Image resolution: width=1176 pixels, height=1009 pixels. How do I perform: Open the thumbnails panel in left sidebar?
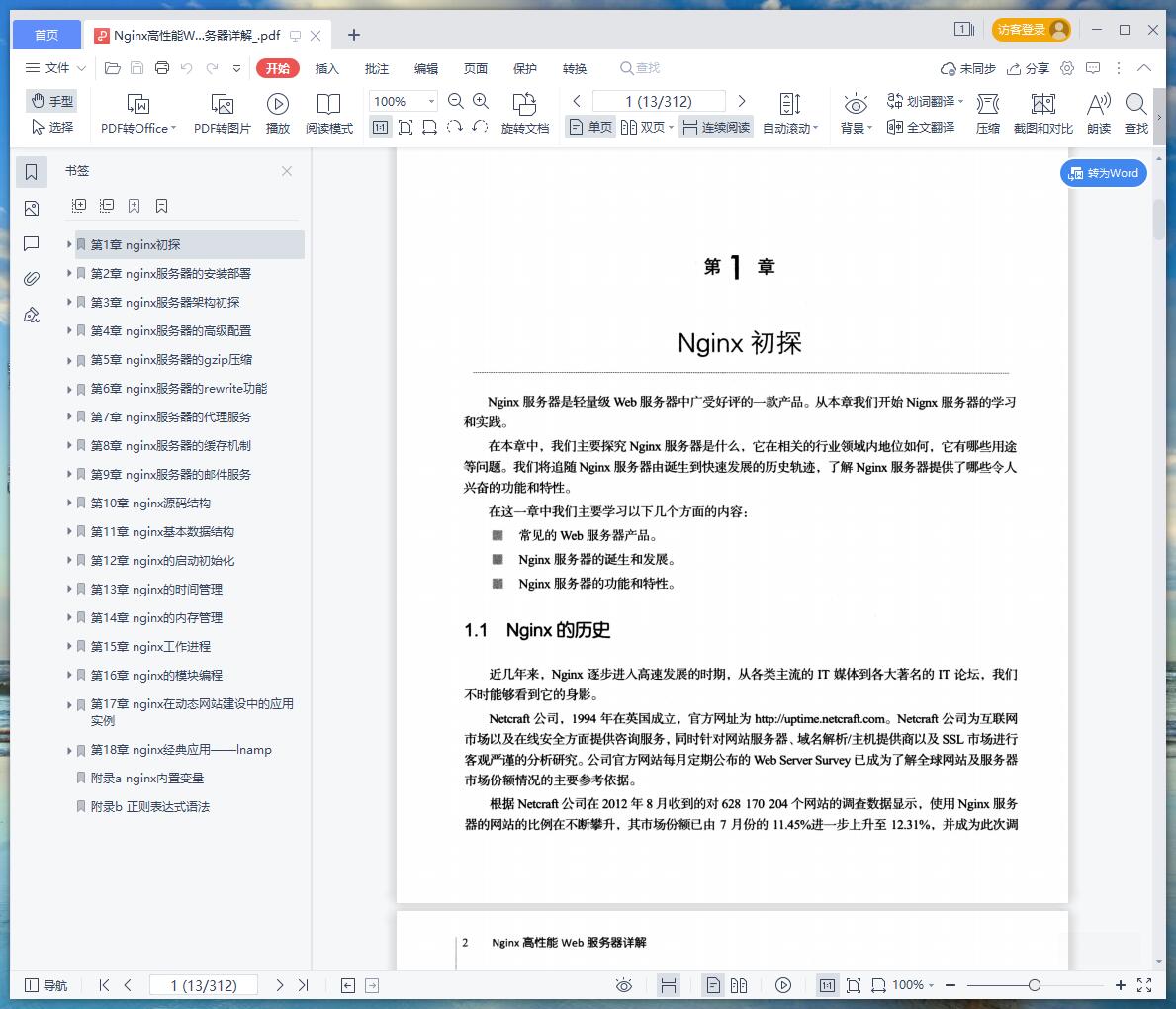[x=32, y=208]
